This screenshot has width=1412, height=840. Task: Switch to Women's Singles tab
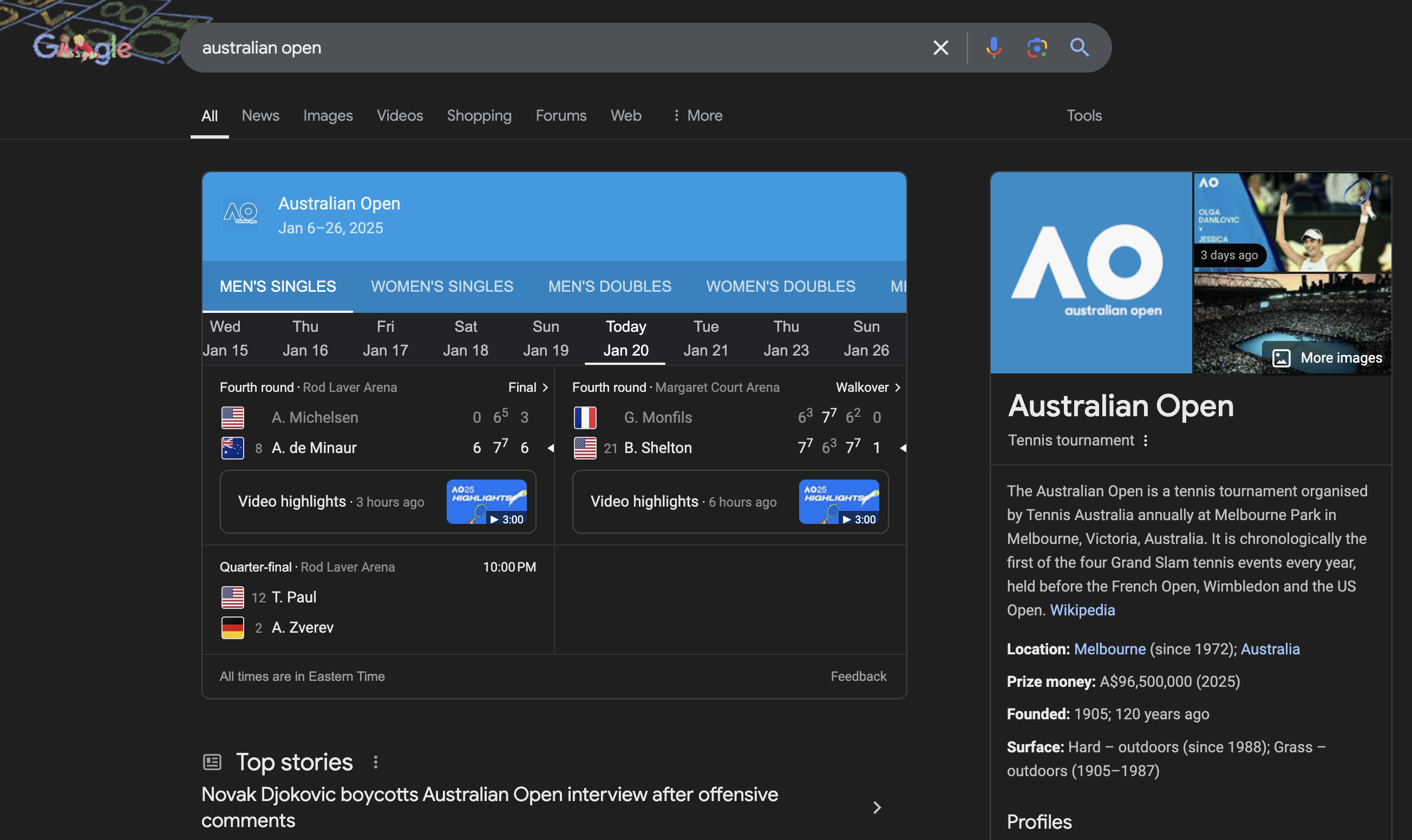tap(442, 286)
